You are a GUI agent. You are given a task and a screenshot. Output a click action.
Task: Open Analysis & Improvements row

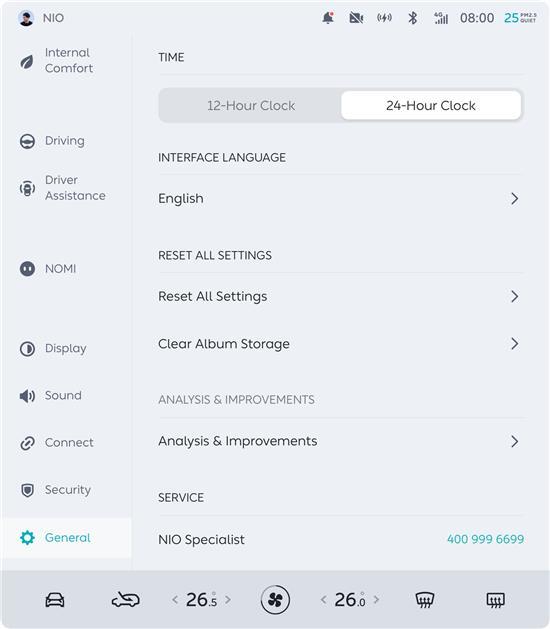(341, 441)
